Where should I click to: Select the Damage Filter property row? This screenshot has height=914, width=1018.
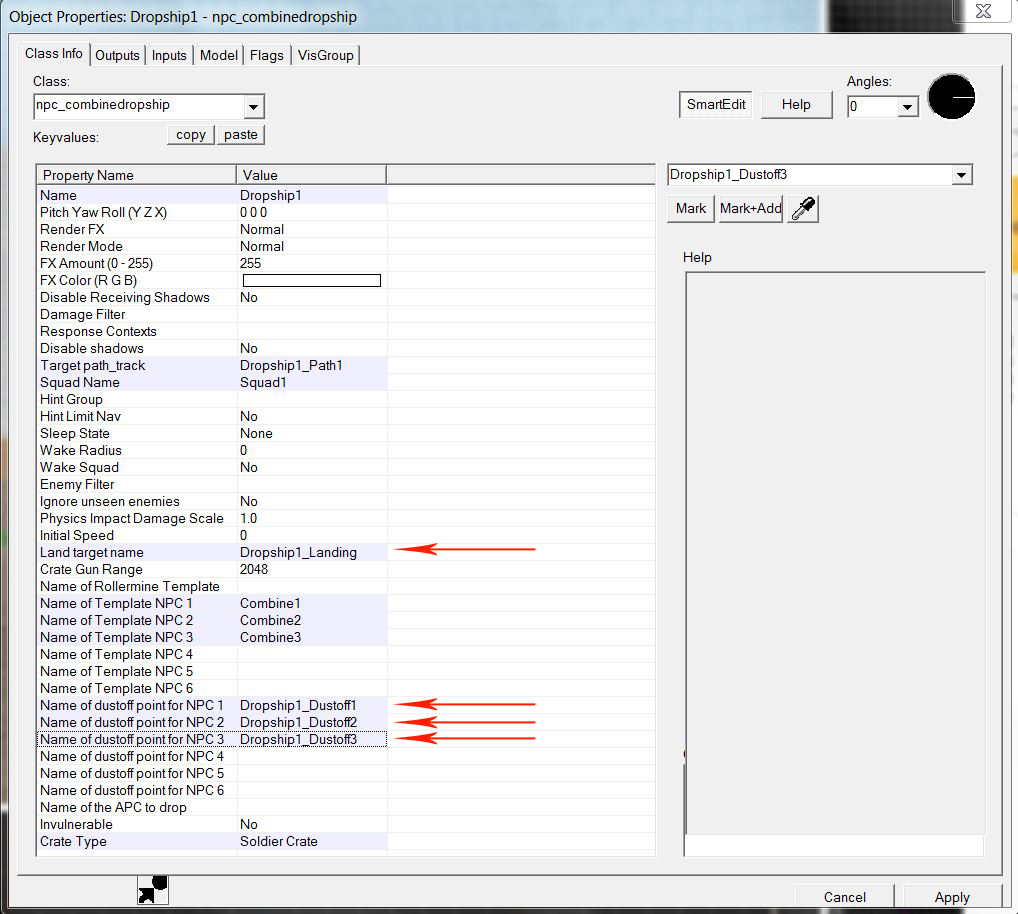tap(212, 314)
